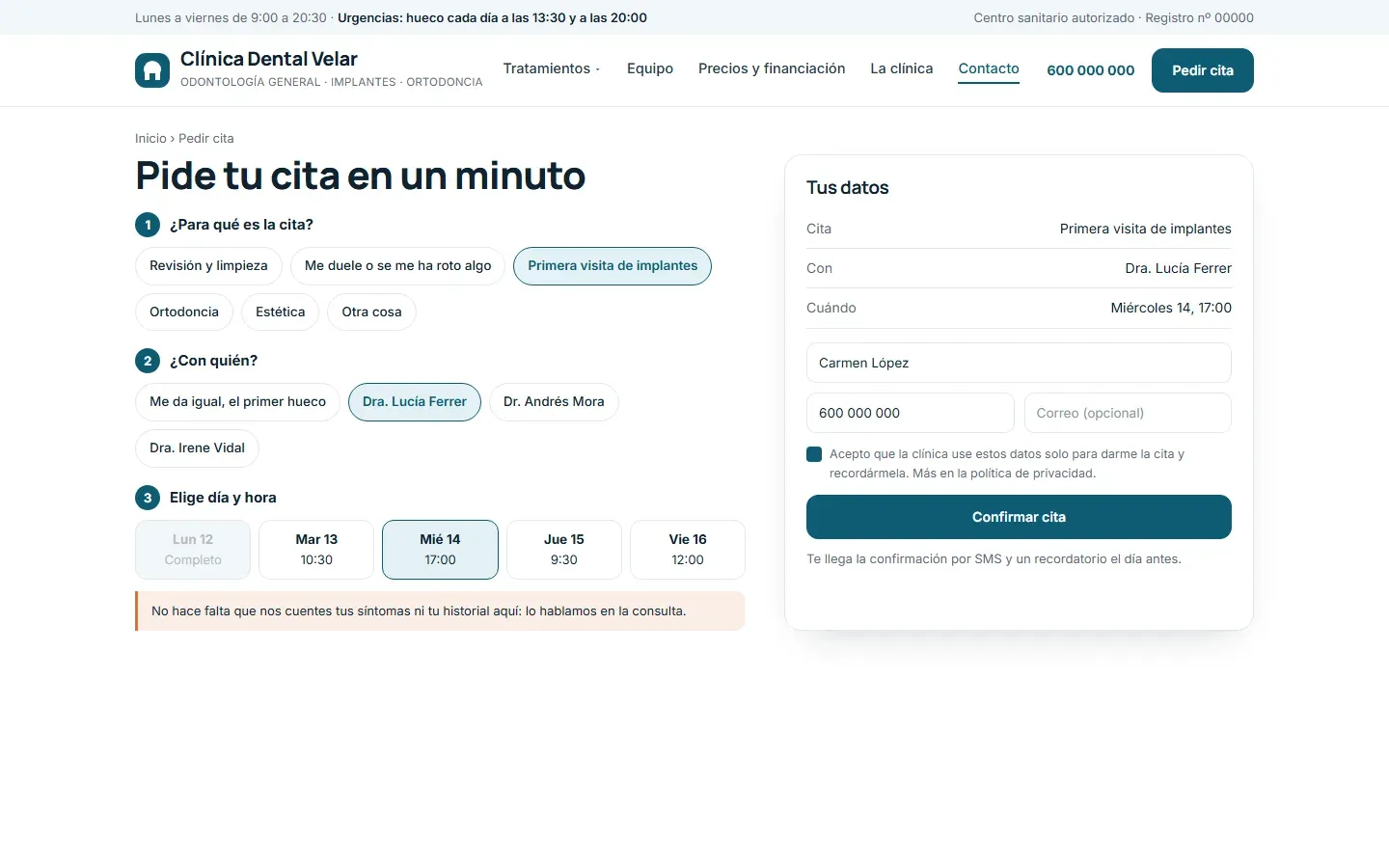This screenshot has height=868, width=1389.
Task: Click the step 2 number badge
Action: click(x=148, y=361)
